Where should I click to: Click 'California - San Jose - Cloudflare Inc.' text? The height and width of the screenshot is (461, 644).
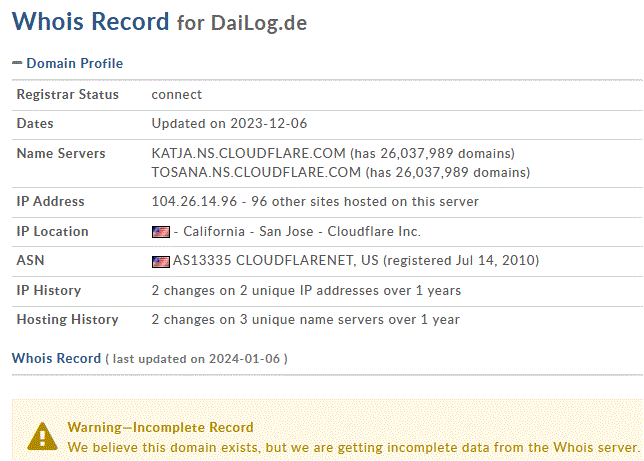point(302,231)
